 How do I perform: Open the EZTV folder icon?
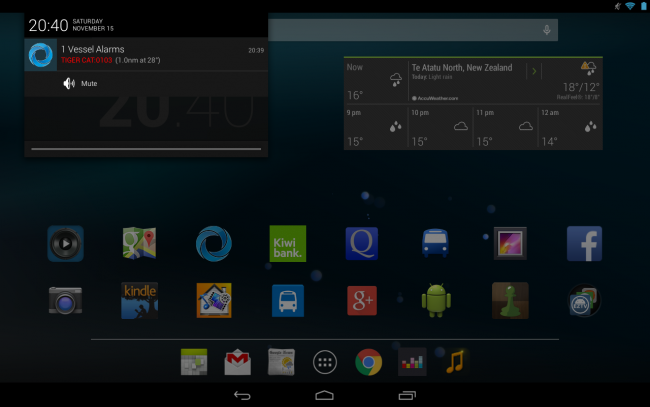pyautogui.click(x=584, y=300)
